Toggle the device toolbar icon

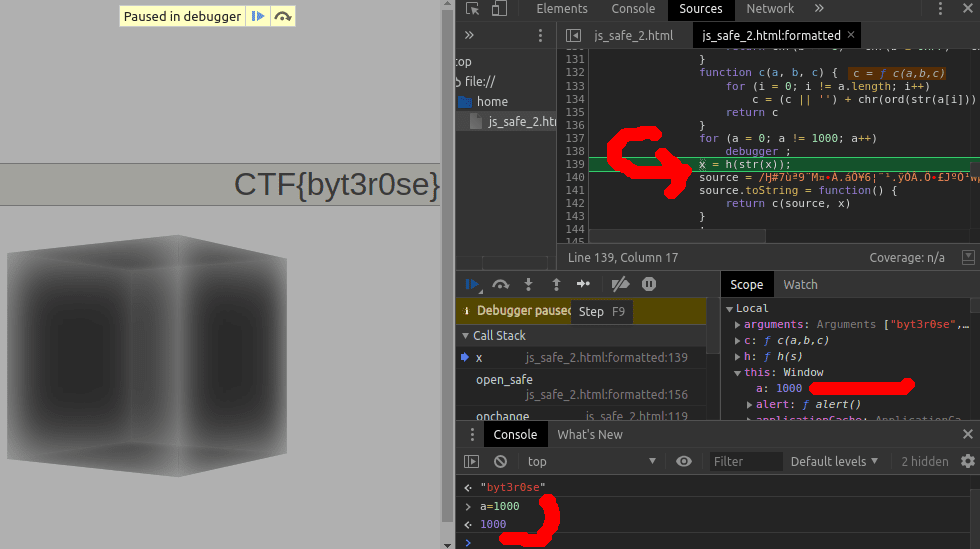(x=499, y=9)
